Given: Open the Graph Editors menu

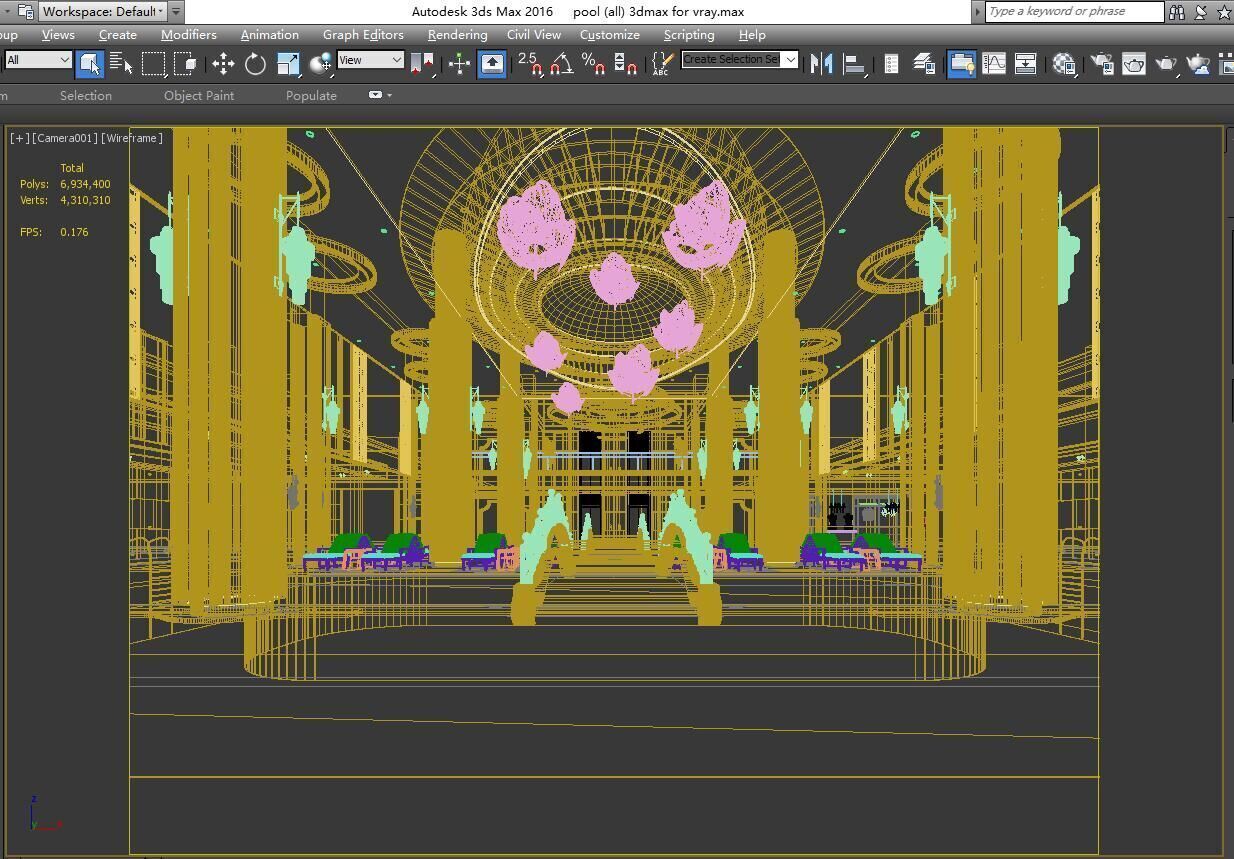Looking at the screenshot, I should [x=363, y=35].
